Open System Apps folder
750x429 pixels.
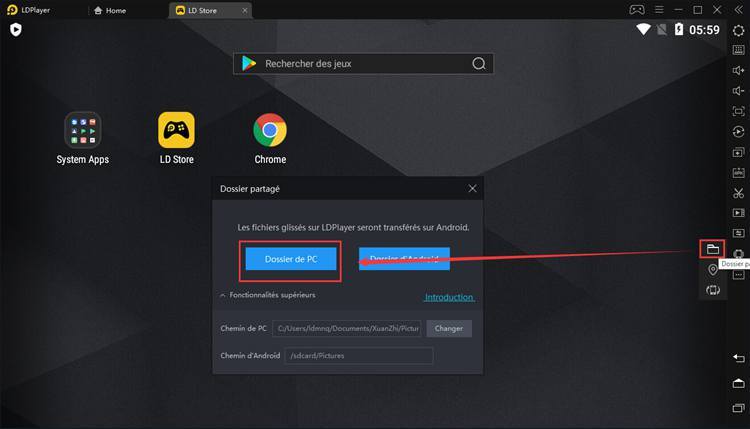pyautogui.click(x=83, y=138)
